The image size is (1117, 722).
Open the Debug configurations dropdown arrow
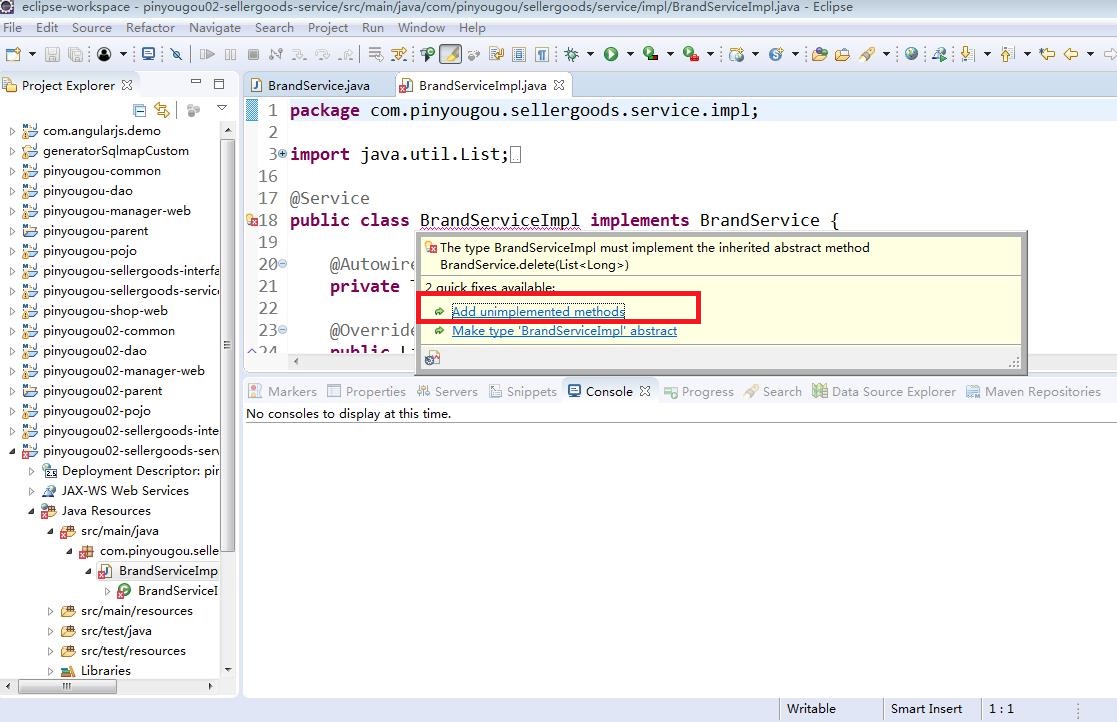pyautogui.click(x=590, y=54)
